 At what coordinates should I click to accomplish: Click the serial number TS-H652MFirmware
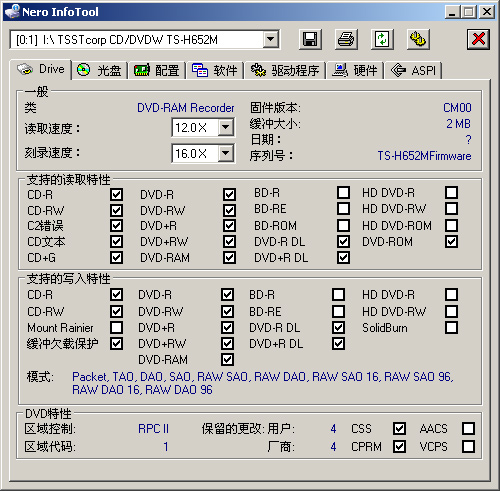424,156
